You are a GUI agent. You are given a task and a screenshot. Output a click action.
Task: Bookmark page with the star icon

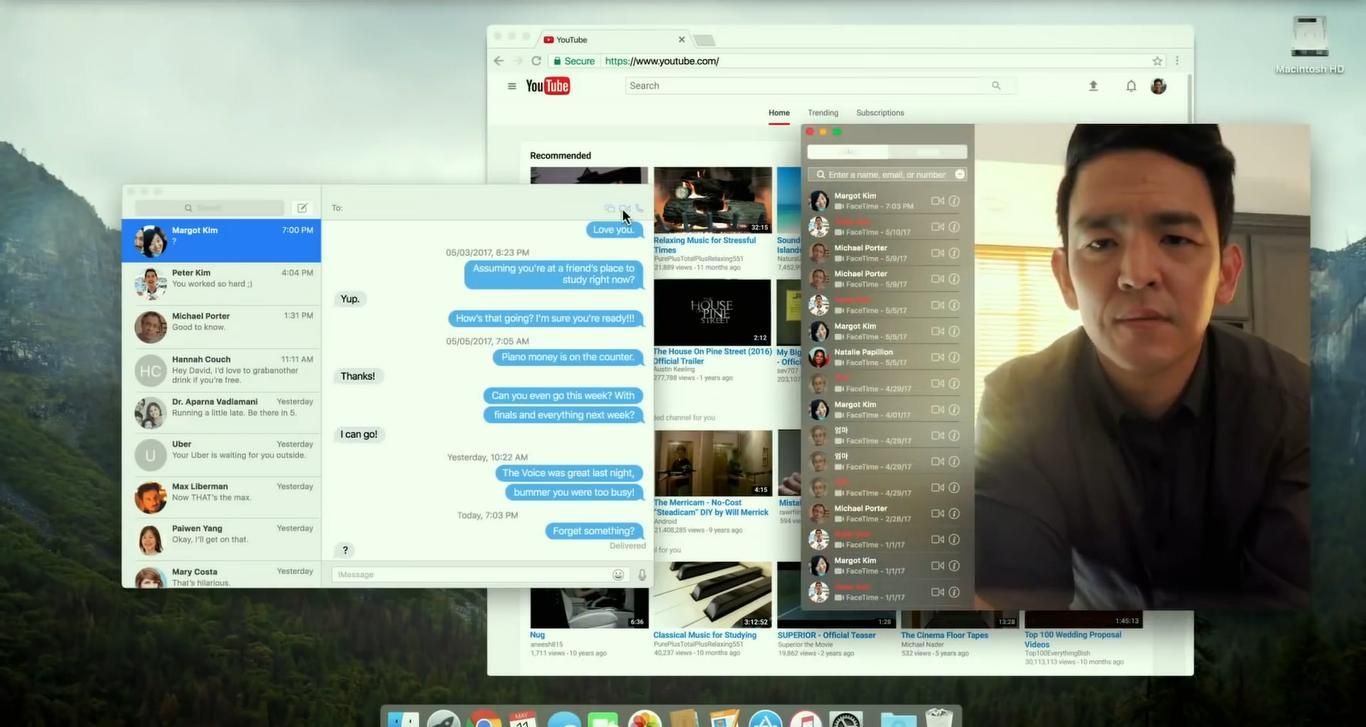[x=1157, y=61]
